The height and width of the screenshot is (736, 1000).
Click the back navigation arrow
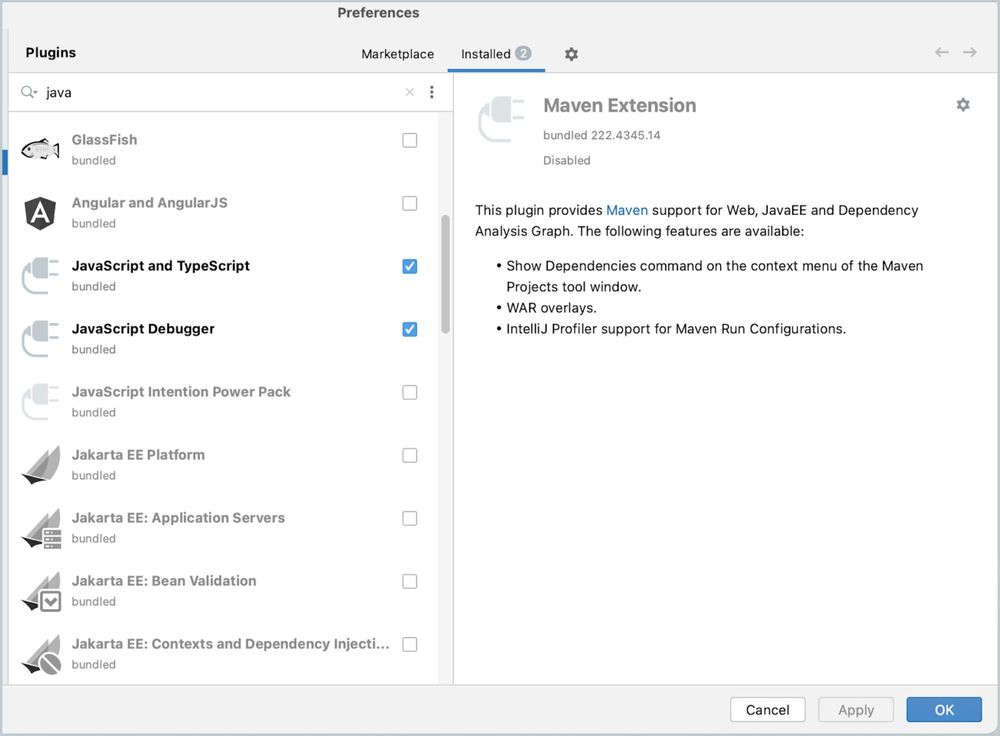(x=941, y=53)
